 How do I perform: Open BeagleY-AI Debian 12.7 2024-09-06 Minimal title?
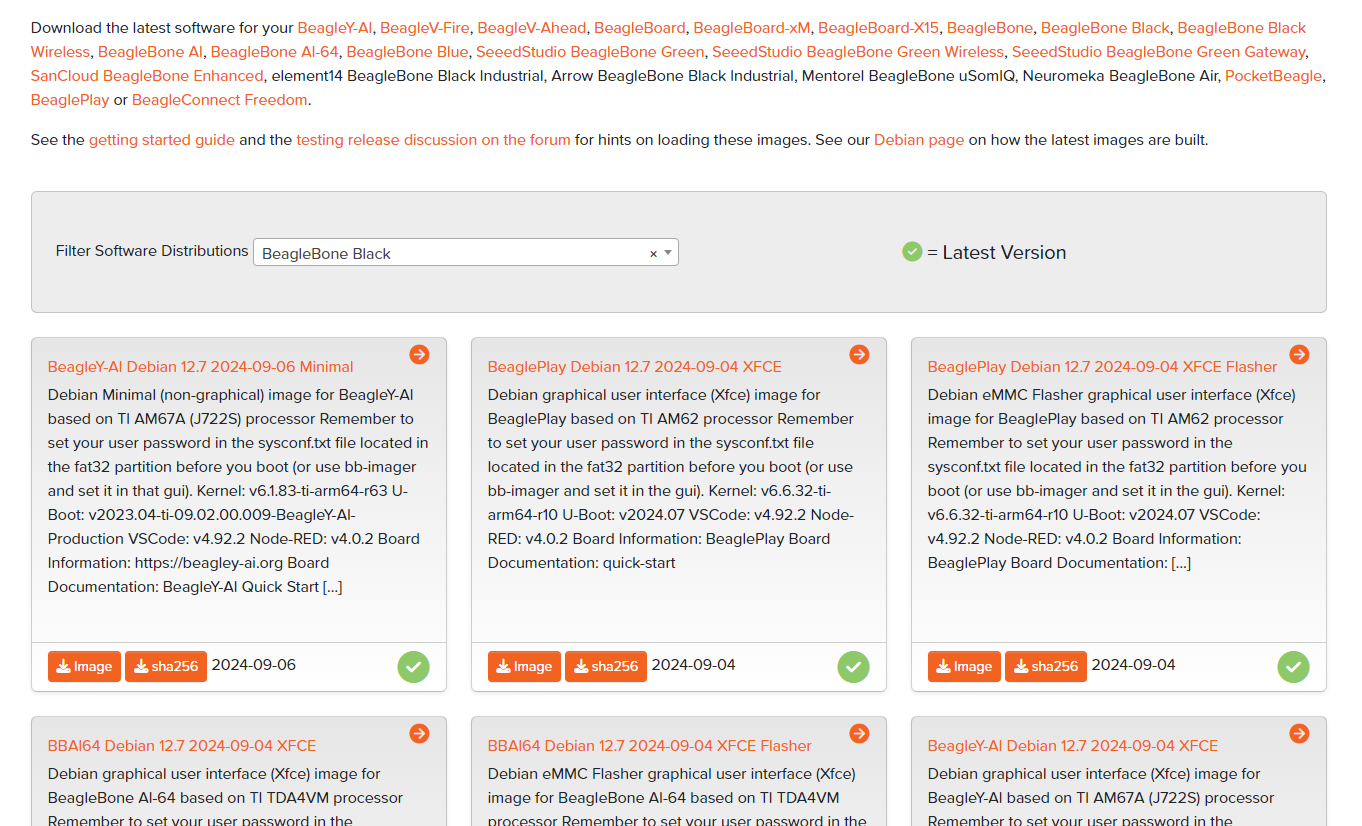(201, 367)
